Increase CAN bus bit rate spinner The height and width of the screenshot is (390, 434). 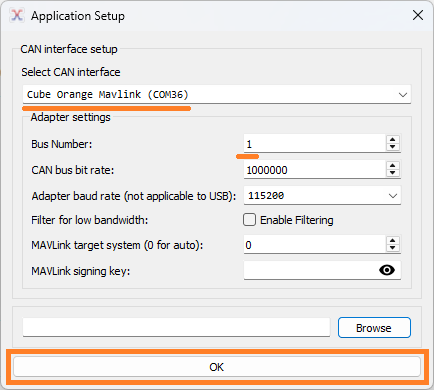tap(393, 166)
